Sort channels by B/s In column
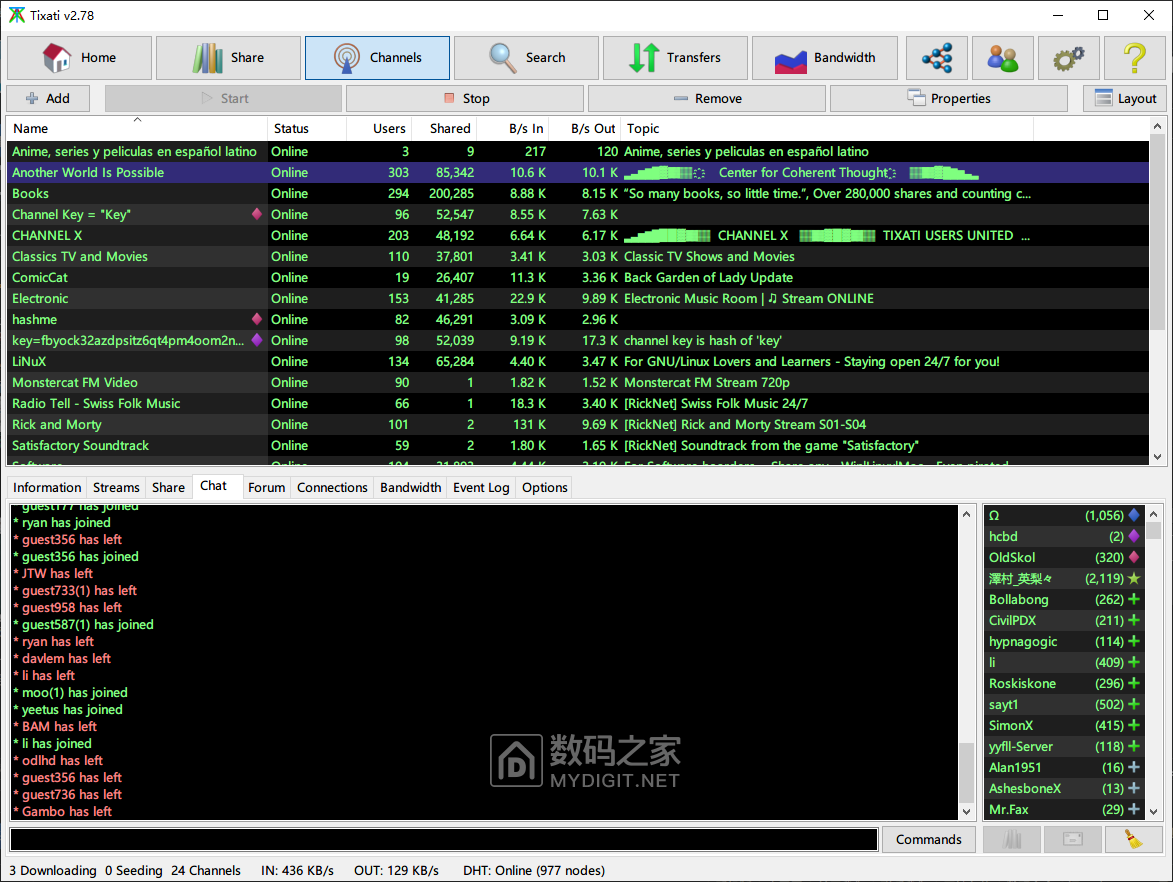 (512, 128)
